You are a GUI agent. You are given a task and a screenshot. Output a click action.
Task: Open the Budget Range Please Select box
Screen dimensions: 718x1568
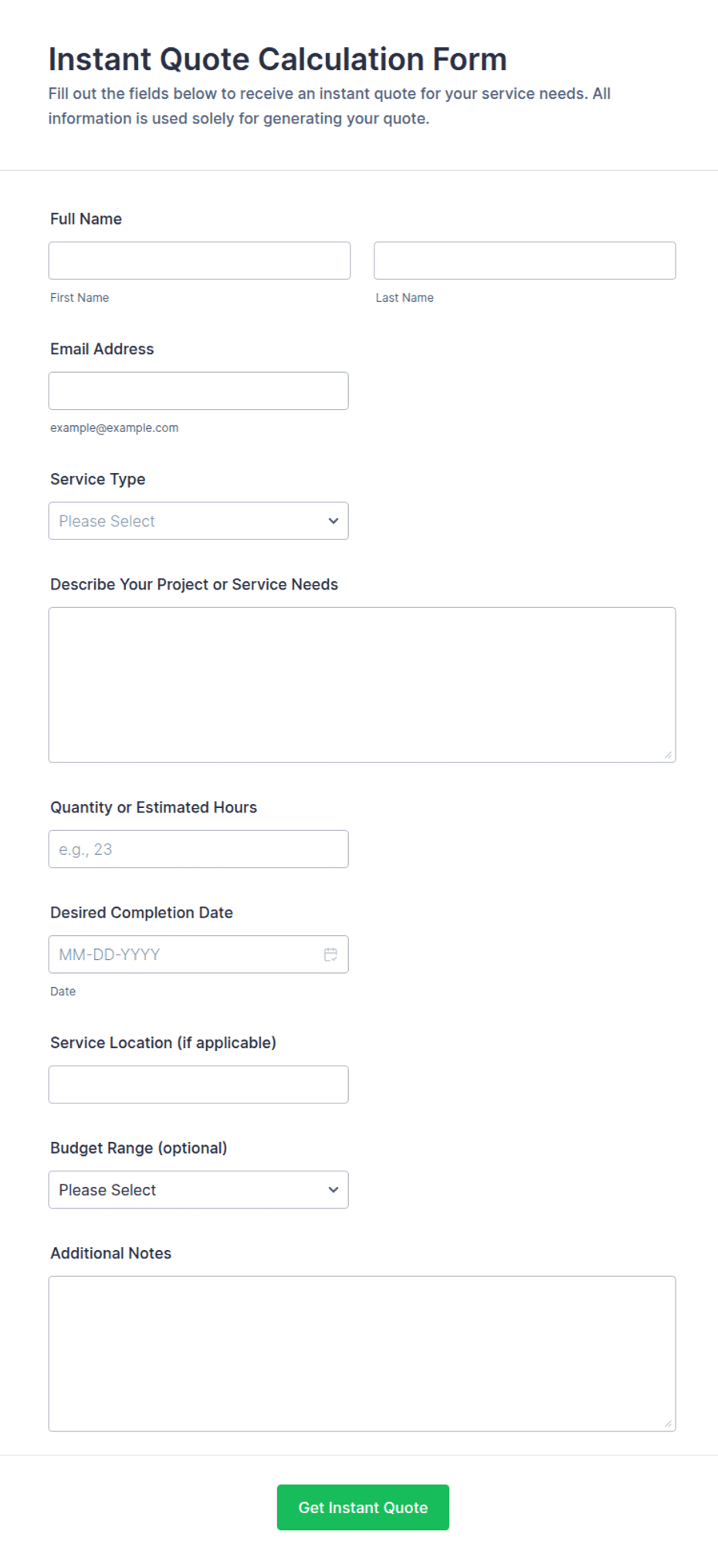[198, 1190]
